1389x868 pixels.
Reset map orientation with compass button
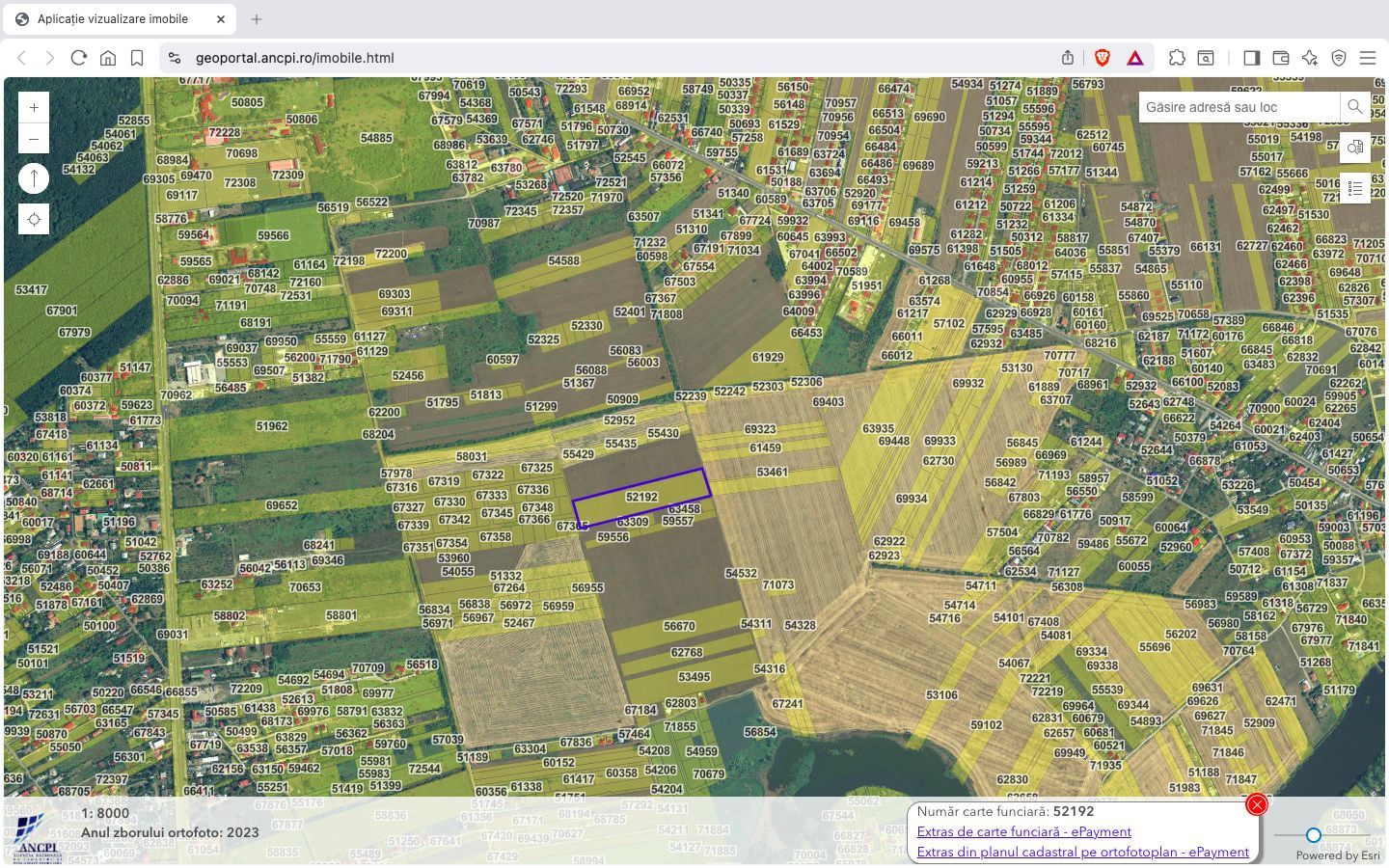[x=34, y=178]
